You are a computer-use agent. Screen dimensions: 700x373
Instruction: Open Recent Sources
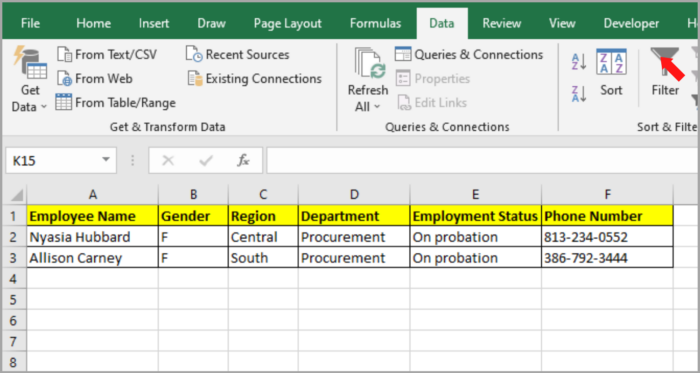pos(238,55)
